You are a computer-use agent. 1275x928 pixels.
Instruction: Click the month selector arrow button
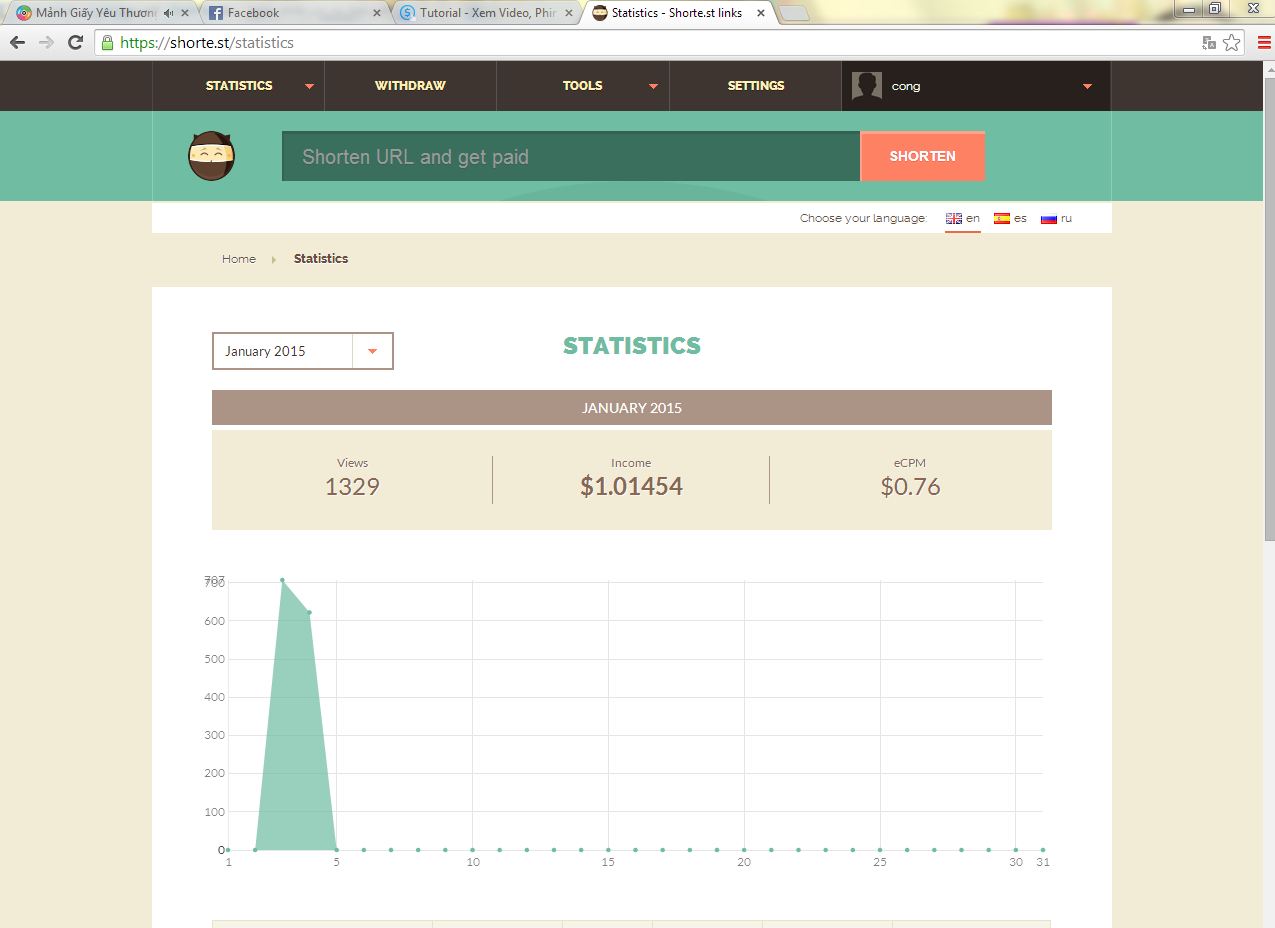click(x=373, y=351)
